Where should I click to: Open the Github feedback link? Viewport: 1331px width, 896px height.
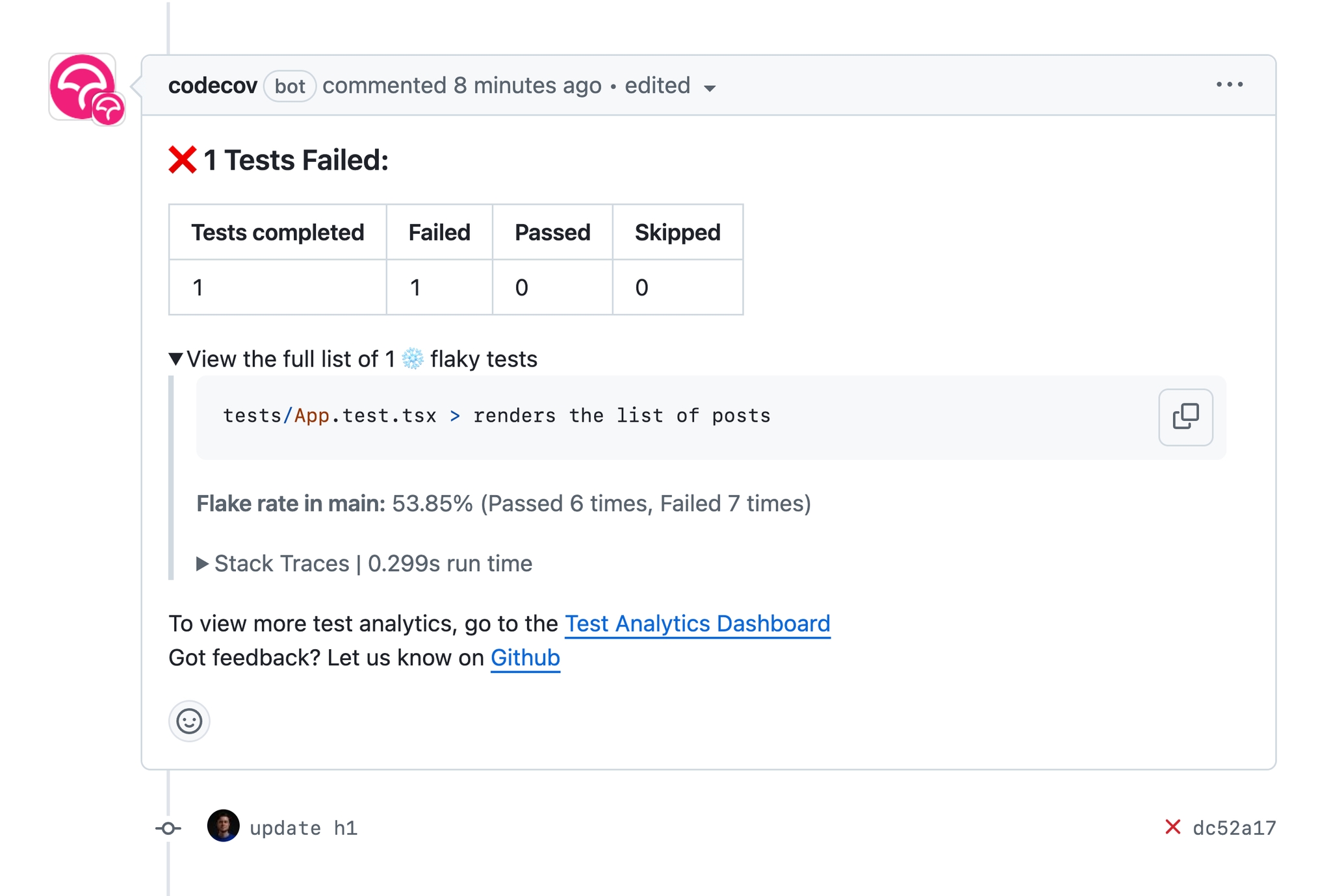[x=525, y=657]
